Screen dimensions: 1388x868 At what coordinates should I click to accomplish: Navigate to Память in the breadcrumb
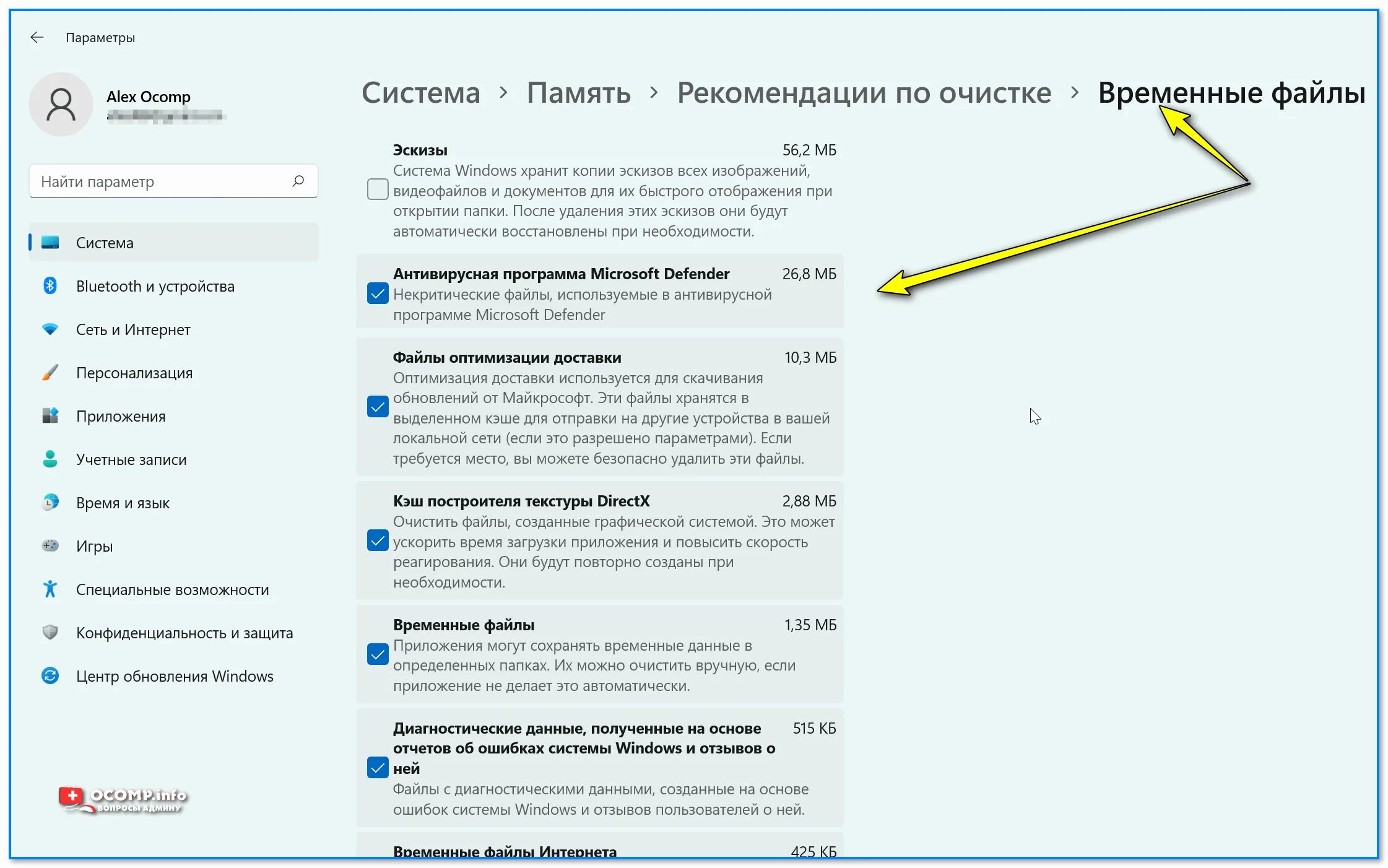[x=578, y=93]
